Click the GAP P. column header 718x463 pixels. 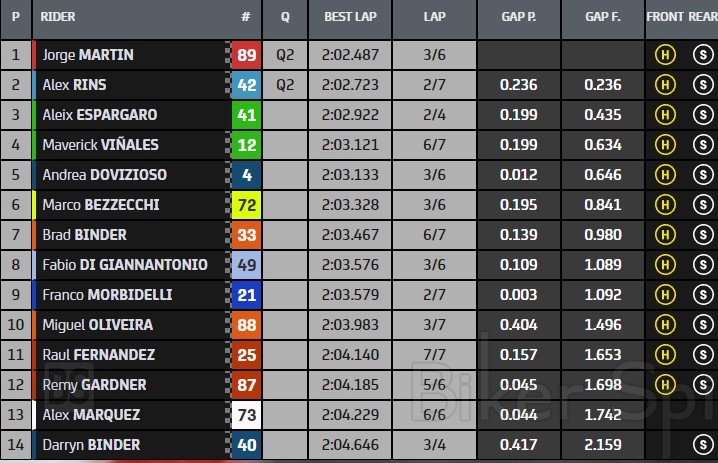(x=518, y=17)
